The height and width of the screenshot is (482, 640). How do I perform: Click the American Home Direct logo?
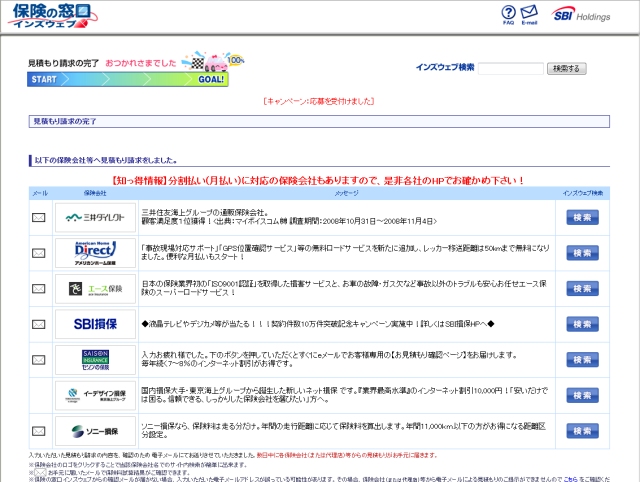pos(96,253)
